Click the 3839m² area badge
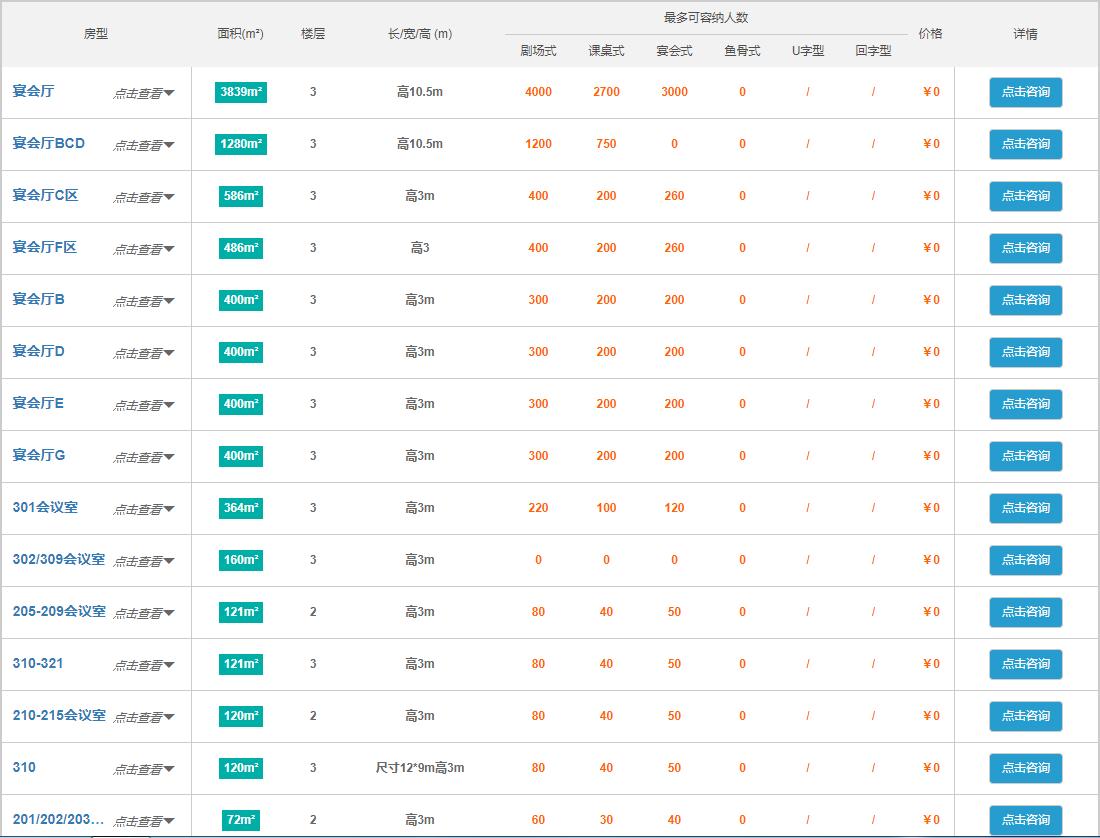The width and height of the screenshot is (1100, 838). (x=241, y=92)
